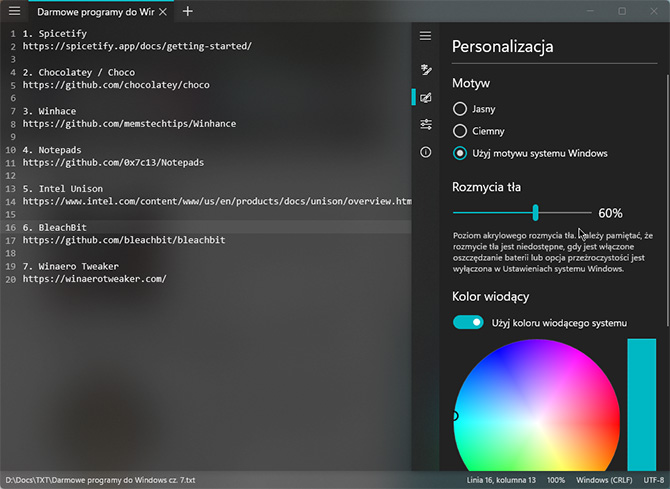This screenshot has height=489, width=670.
Task: Click the bleachbit/bleachbit URL line
Action: point(124,240)
